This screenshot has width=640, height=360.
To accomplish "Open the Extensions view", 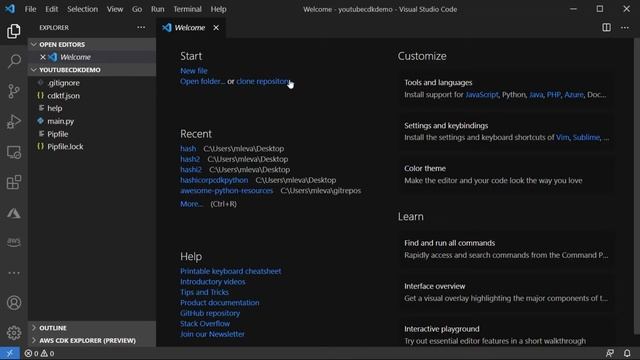I will (x=13, y=182).
